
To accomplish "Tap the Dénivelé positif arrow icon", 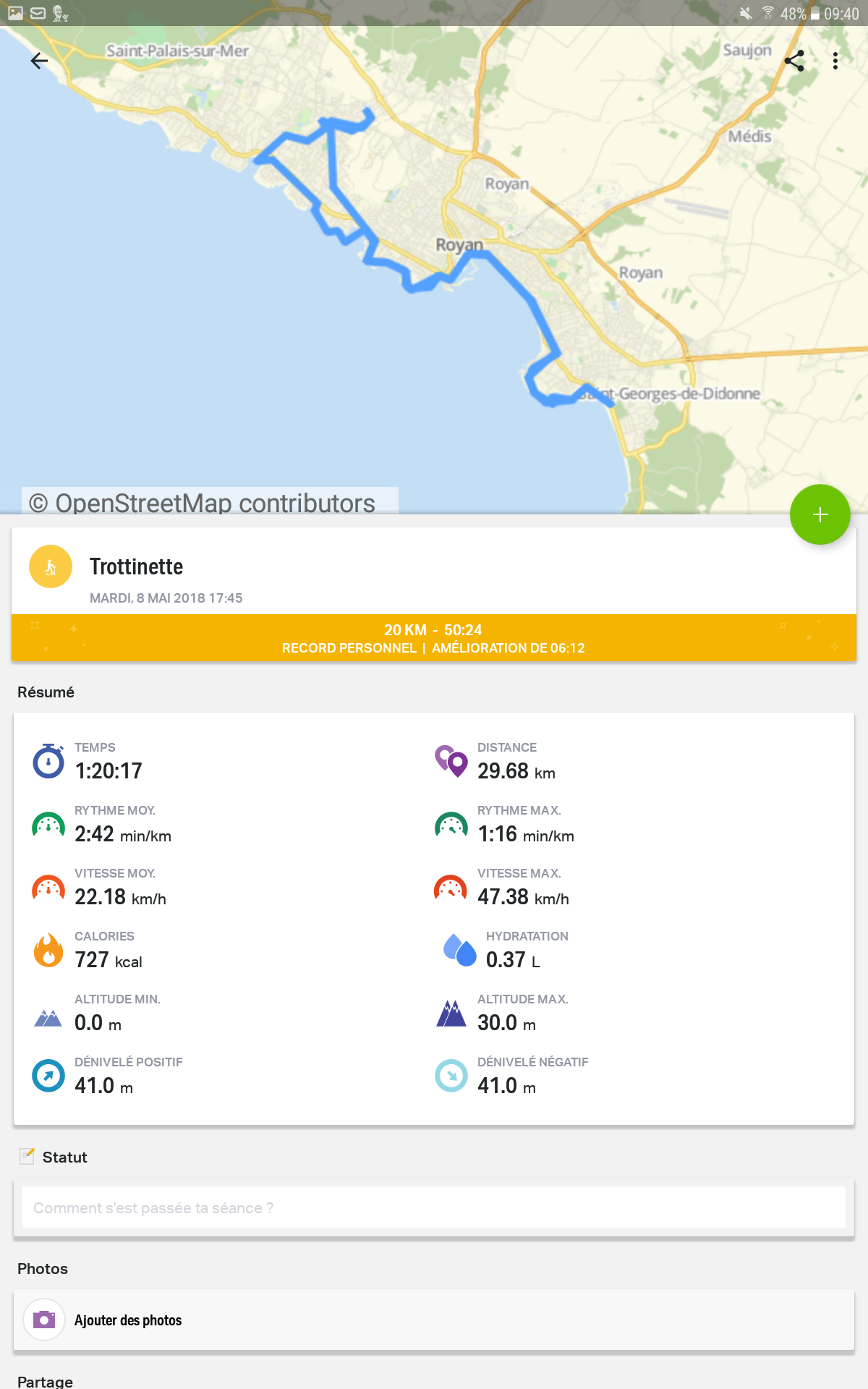I will (48, 1076).
